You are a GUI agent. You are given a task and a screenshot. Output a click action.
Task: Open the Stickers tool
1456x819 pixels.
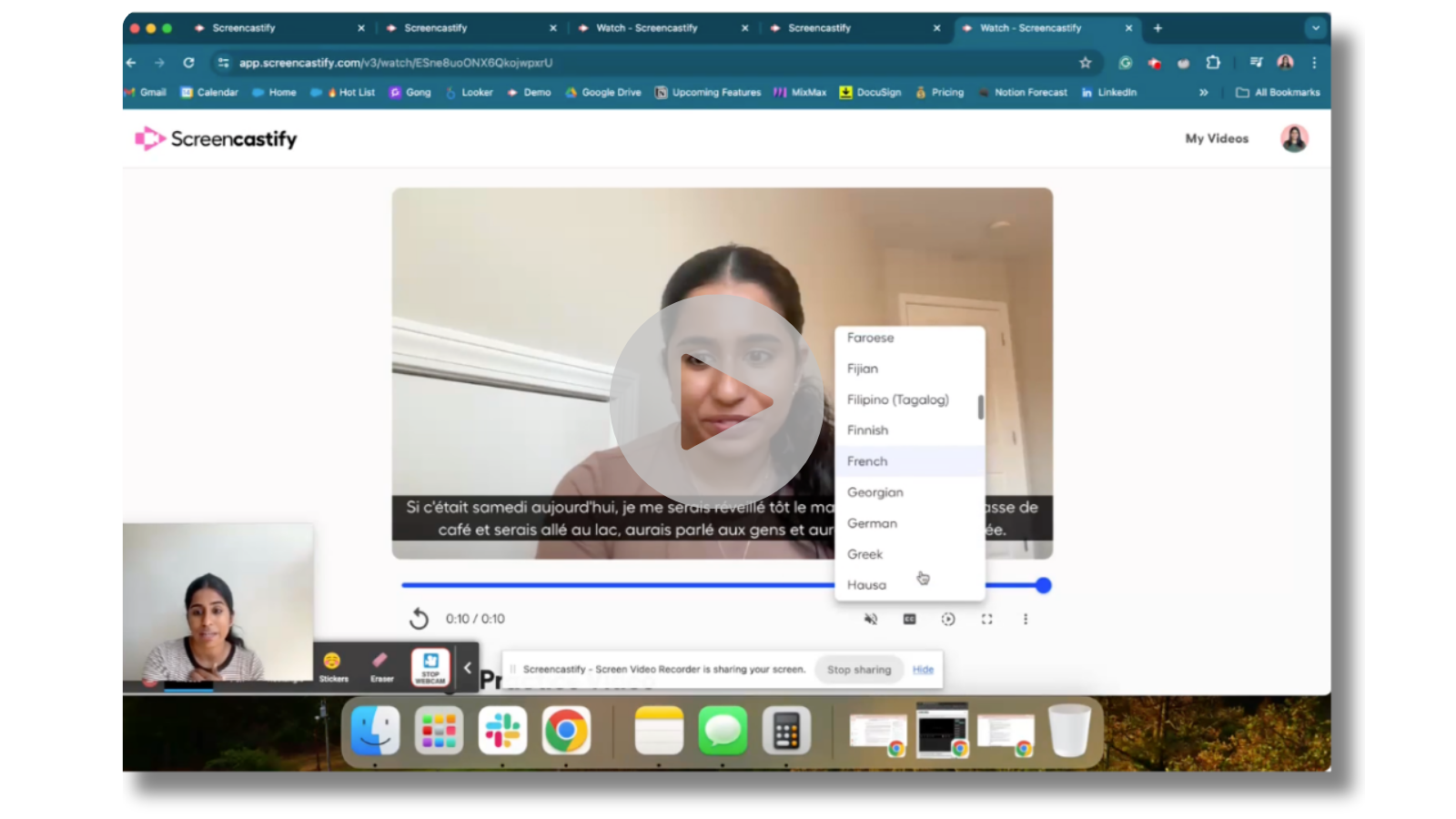(333, 666)
